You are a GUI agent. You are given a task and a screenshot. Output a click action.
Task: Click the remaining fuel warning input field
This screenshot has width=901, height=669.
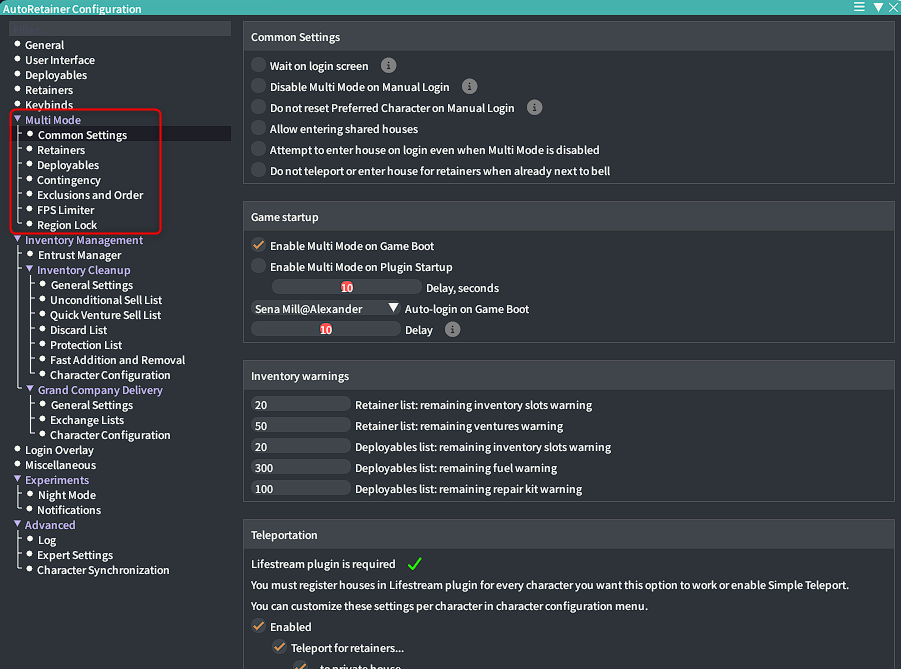301,468
